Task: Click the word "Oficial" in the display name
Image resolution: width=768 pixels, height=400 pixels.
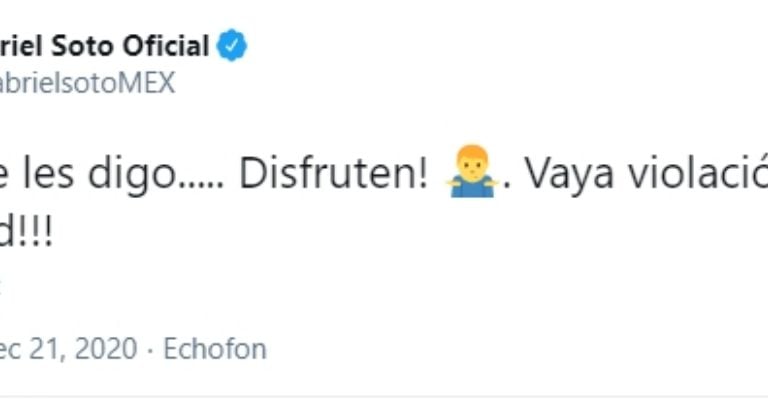Action: (165, 46)
